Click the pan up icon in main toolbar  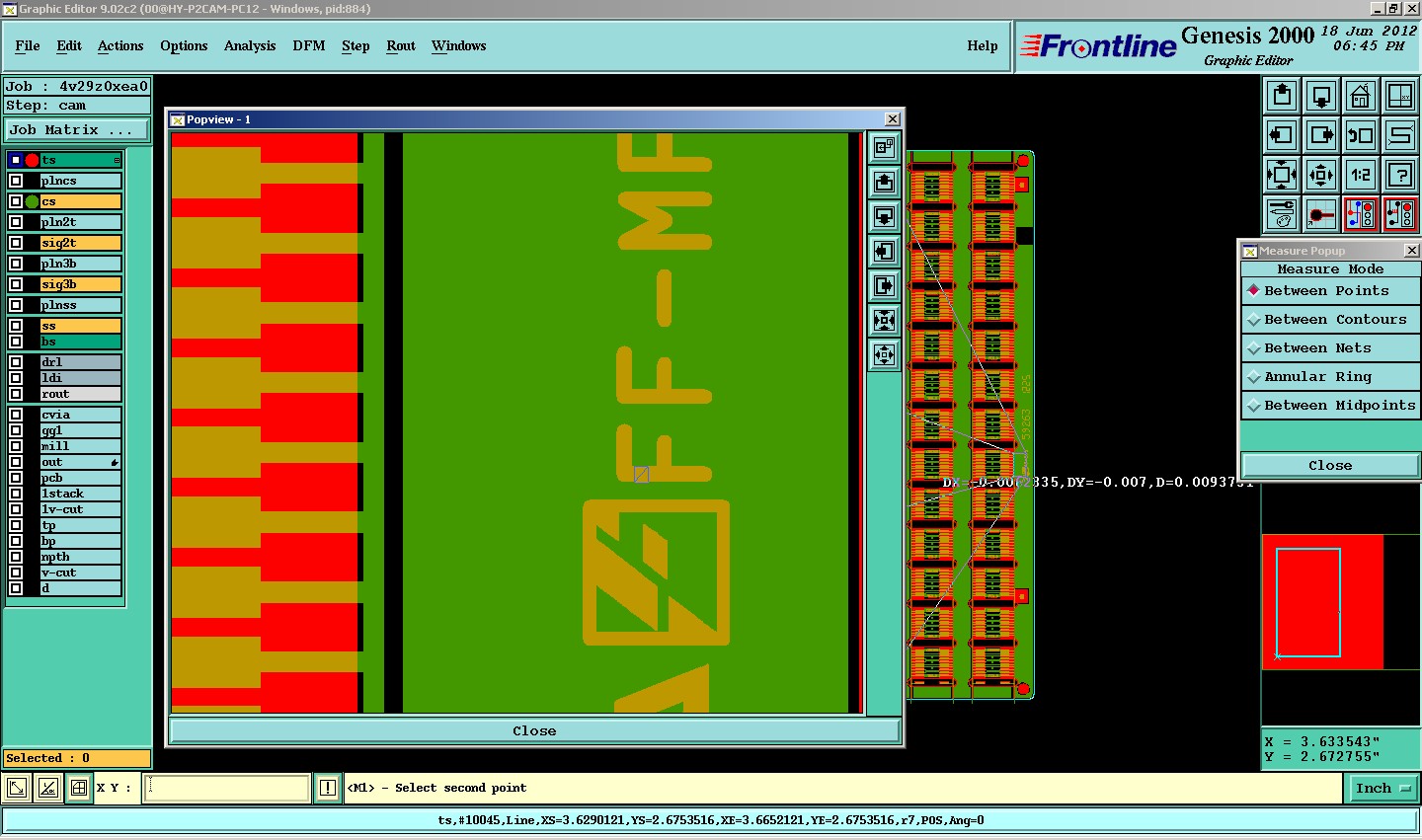coord(1282,96)
